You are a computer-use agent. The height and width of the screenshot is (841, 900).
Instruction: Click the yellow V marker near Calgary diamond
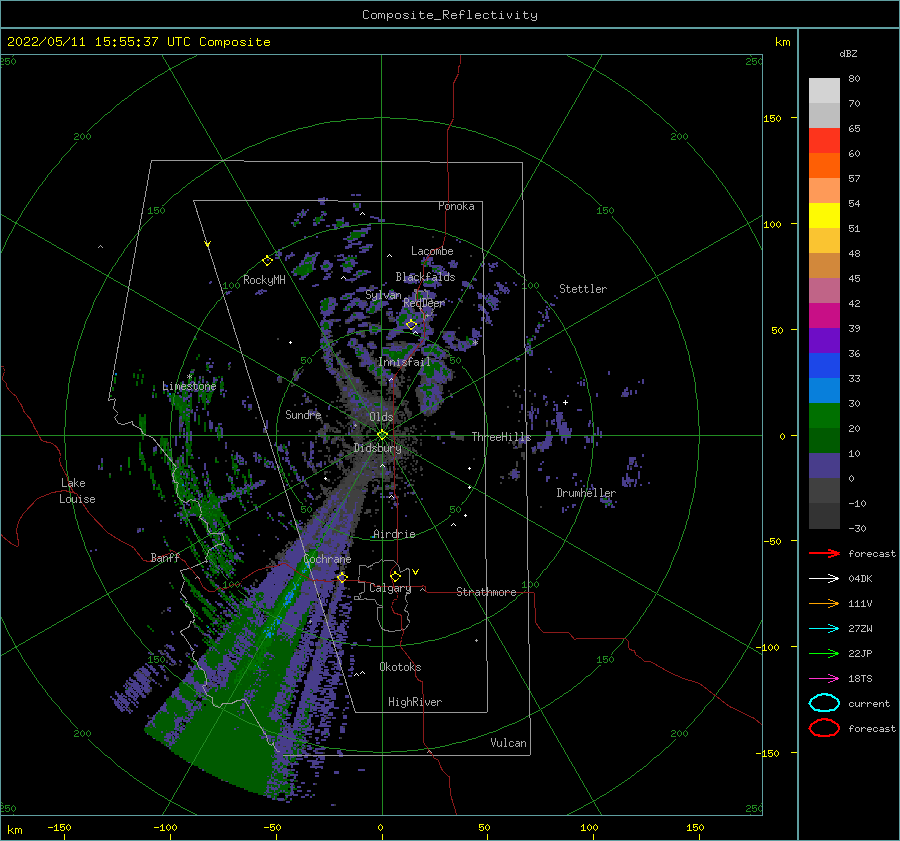pyautogui.click(x=416, y=572)
